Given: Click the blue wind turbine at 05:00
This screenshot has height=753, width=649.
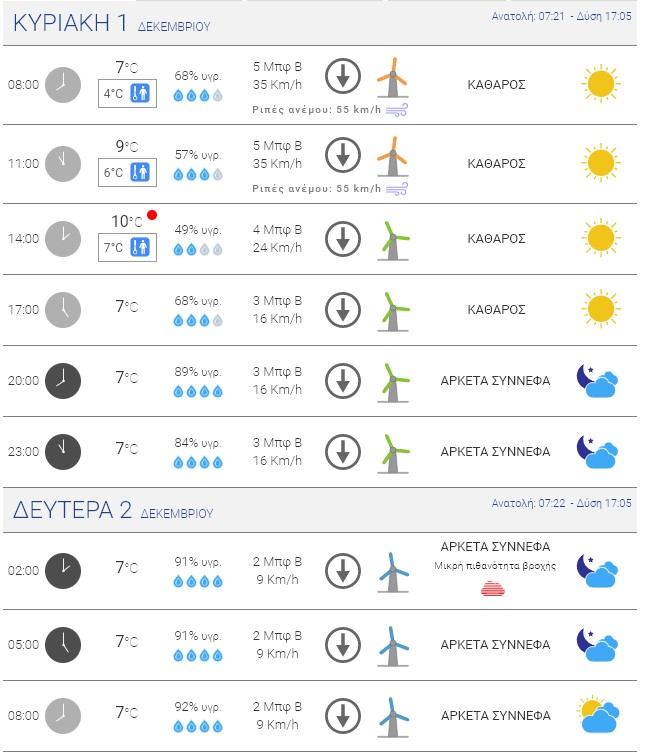Looking at the screenshot, I should click(x=392, y=645).
